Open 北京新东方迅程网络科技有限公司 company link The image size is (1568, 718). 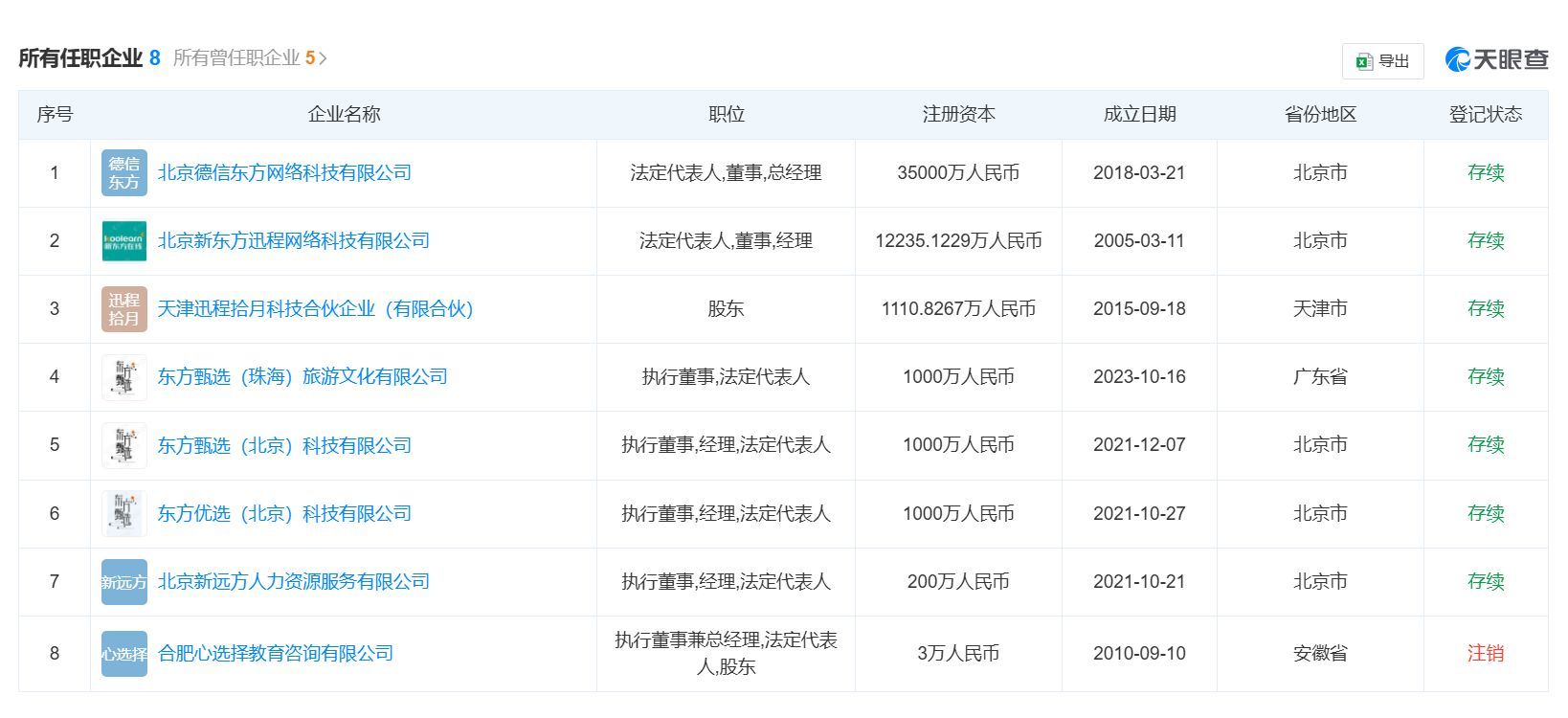pyautogui.click(x=293, y=241)
